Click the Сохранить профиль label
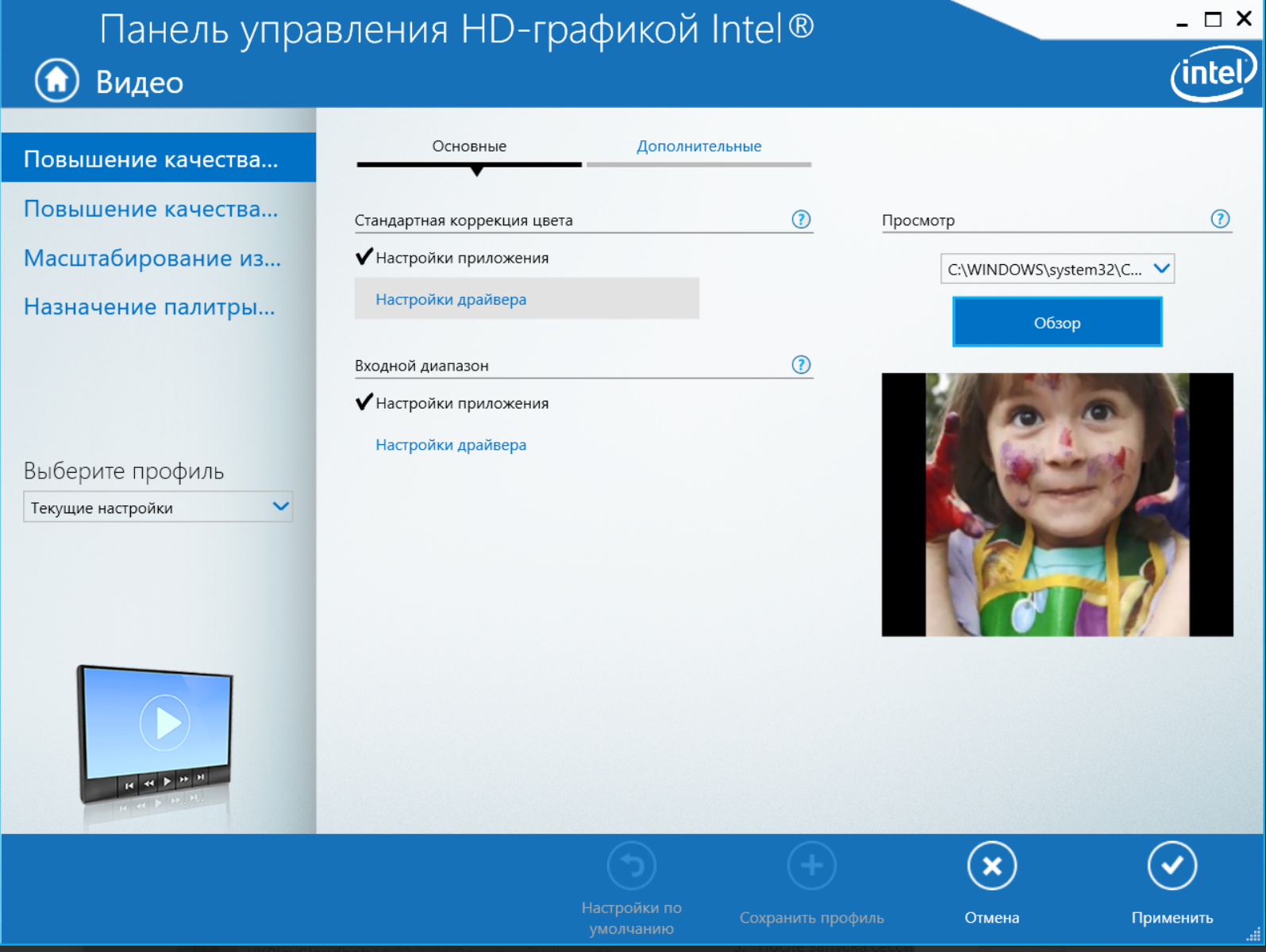Image resolution: width=1266 pixels, height=952 pixels. click(x=811, y=918)
